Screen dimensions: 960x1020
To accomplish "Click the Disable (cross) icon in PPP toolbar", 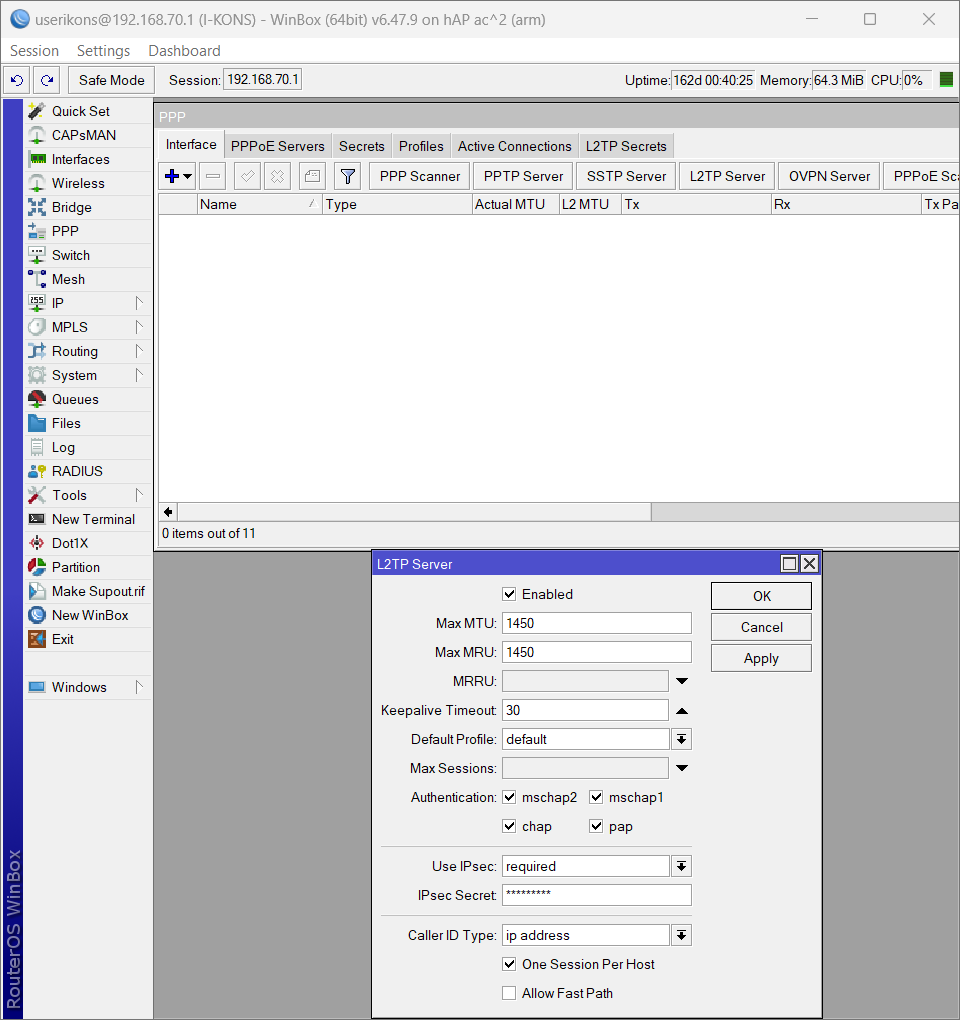I will pyautogui.click(x=277, y=176).
